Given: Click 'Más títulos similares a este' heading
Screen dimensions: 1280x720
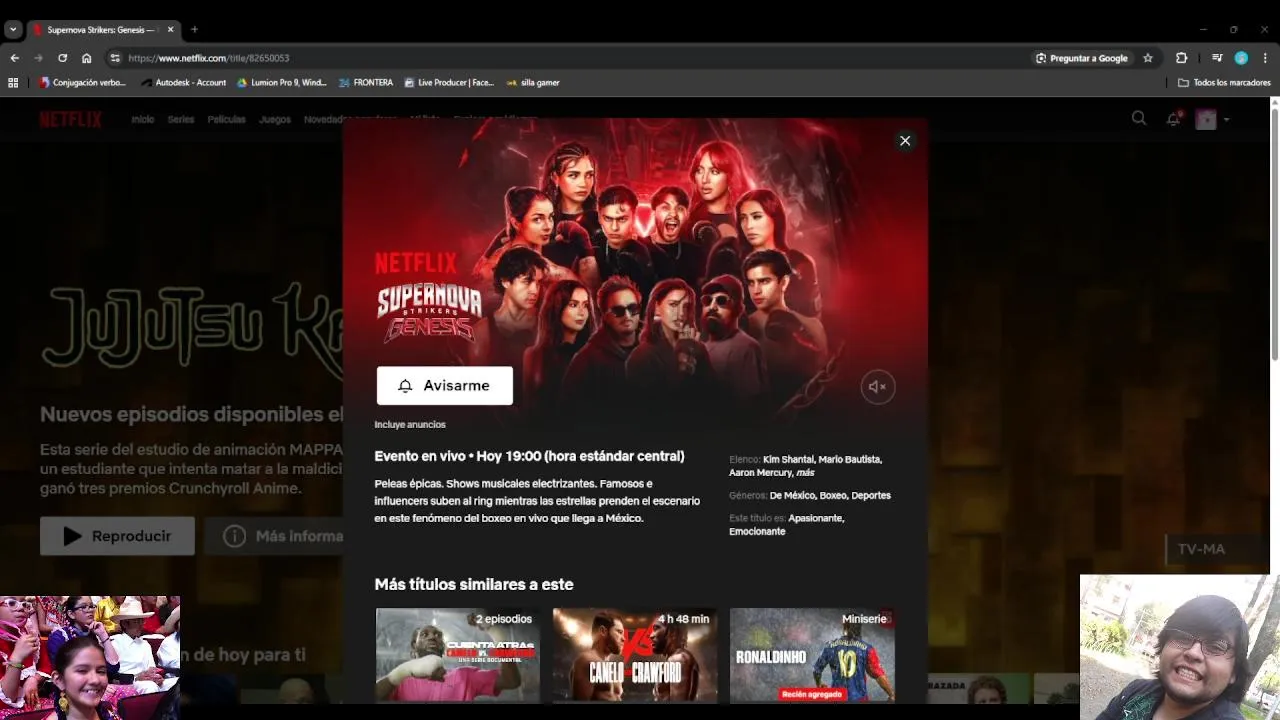Looking at the screenshot, I should click(x=474, y=584).
